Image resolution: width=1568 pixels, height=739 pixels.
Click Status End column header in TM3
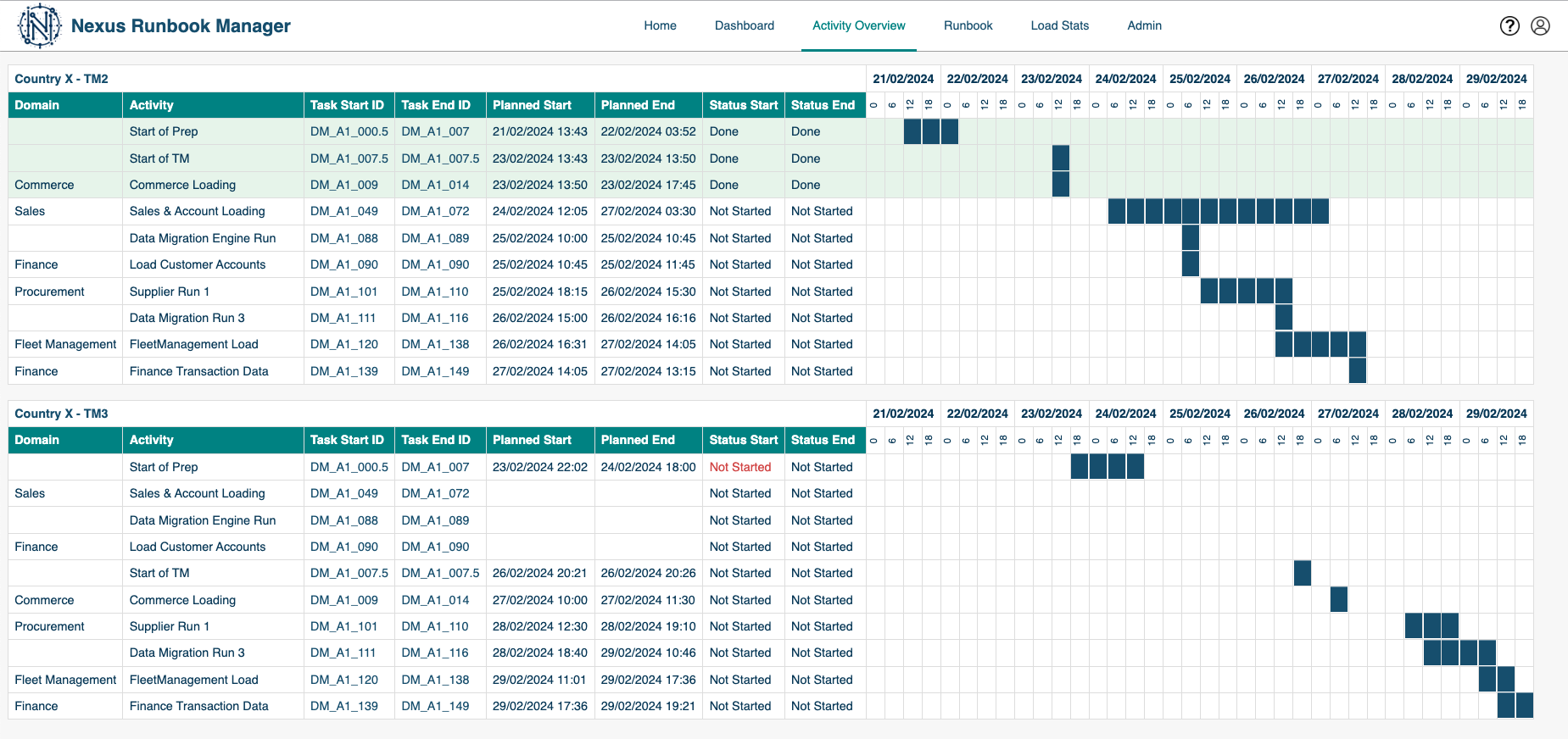pos(823,440)
